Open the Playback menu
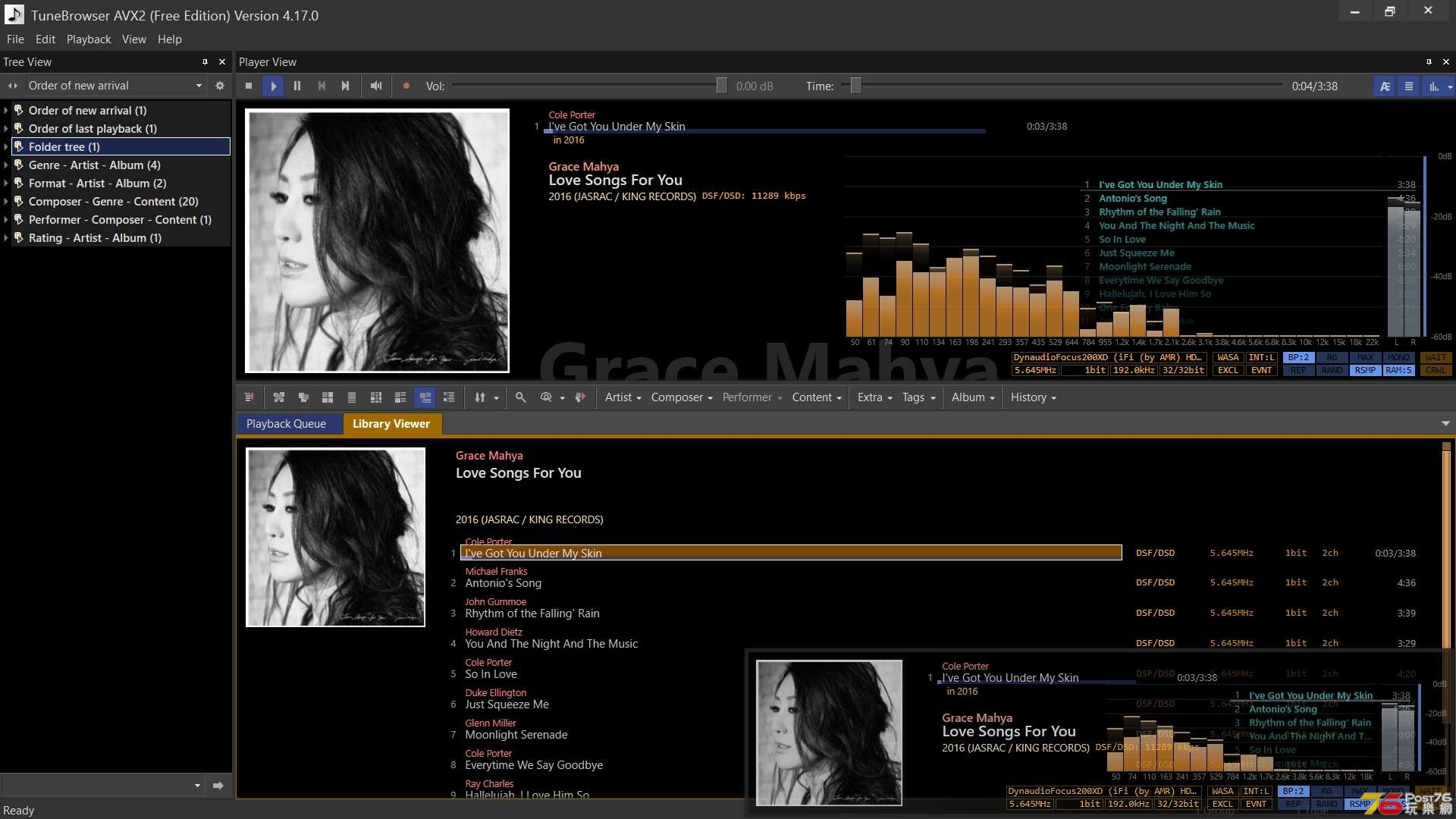The image size is (1456, 819). (89, 39)
